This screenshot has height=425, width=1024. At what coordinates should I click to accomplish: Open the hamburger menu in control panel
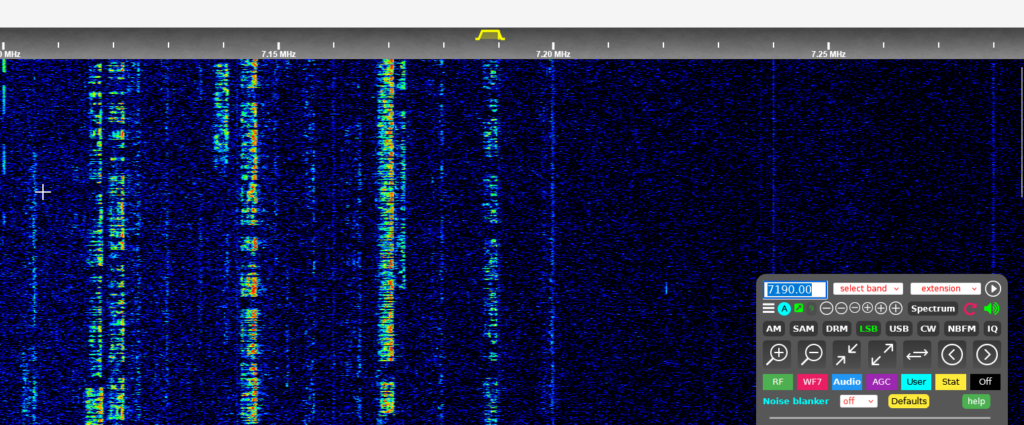coord(769,308)
